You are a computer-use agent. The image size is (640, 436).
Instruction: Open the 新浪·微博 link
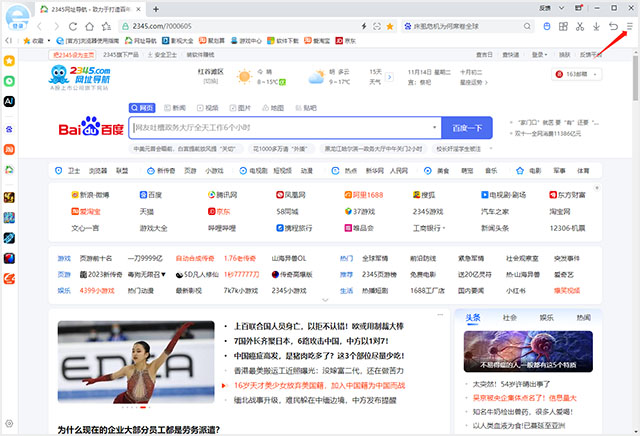(90, 195)
